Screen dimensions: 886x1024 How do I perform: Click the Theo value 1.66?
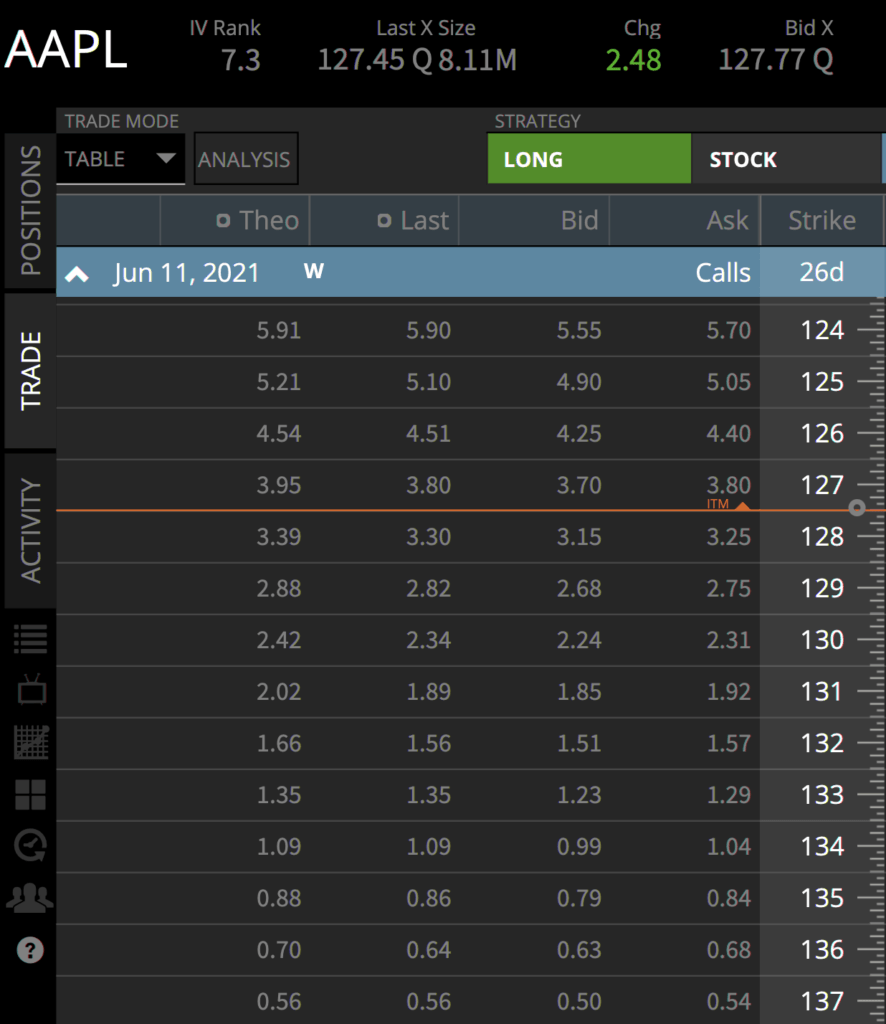pos(279,743)
